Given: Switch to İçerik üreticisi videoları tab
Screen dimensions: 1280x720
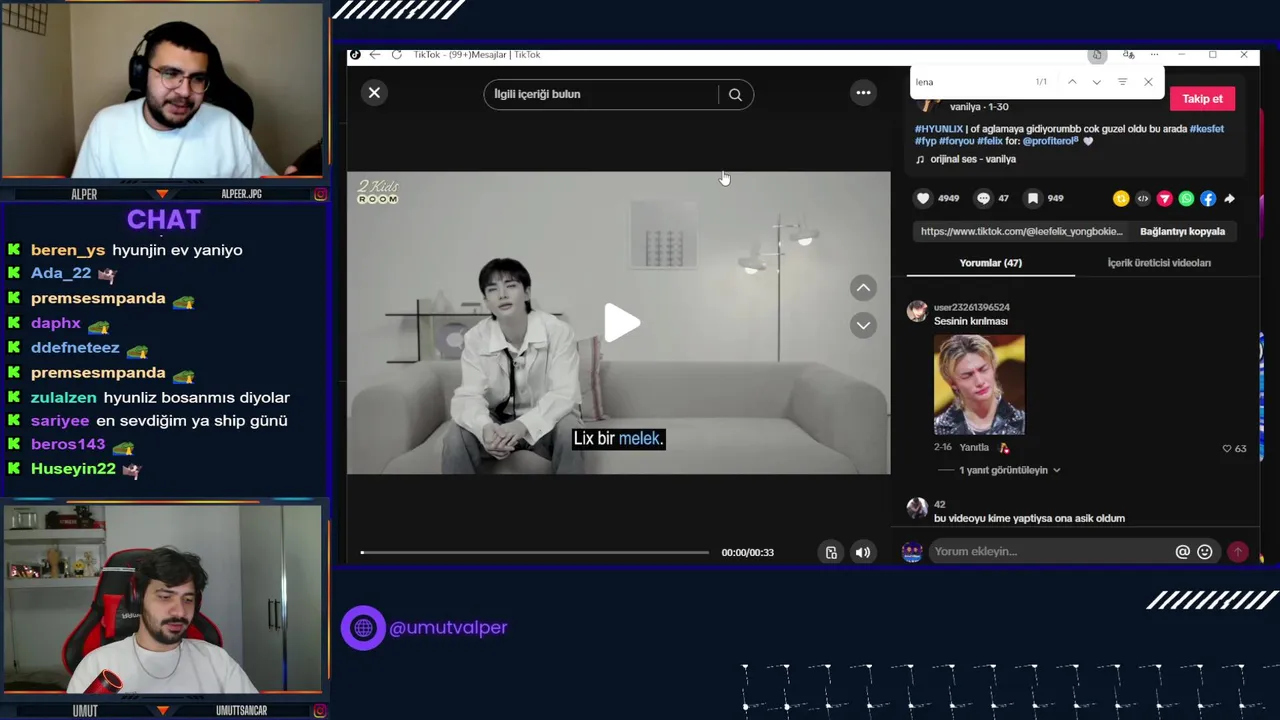Looking at the screenshot, I should (1159, 263).
